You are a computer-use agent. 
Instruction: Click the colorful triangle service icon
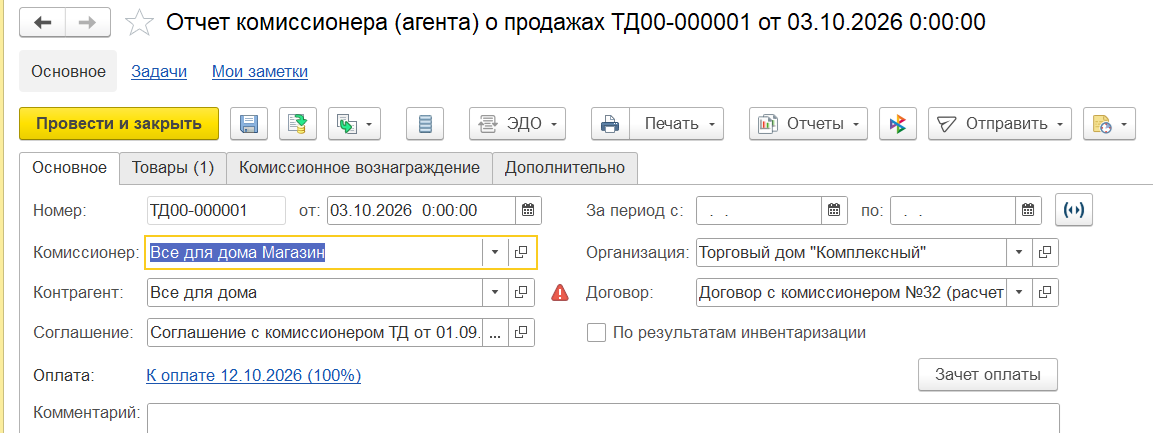897,124
